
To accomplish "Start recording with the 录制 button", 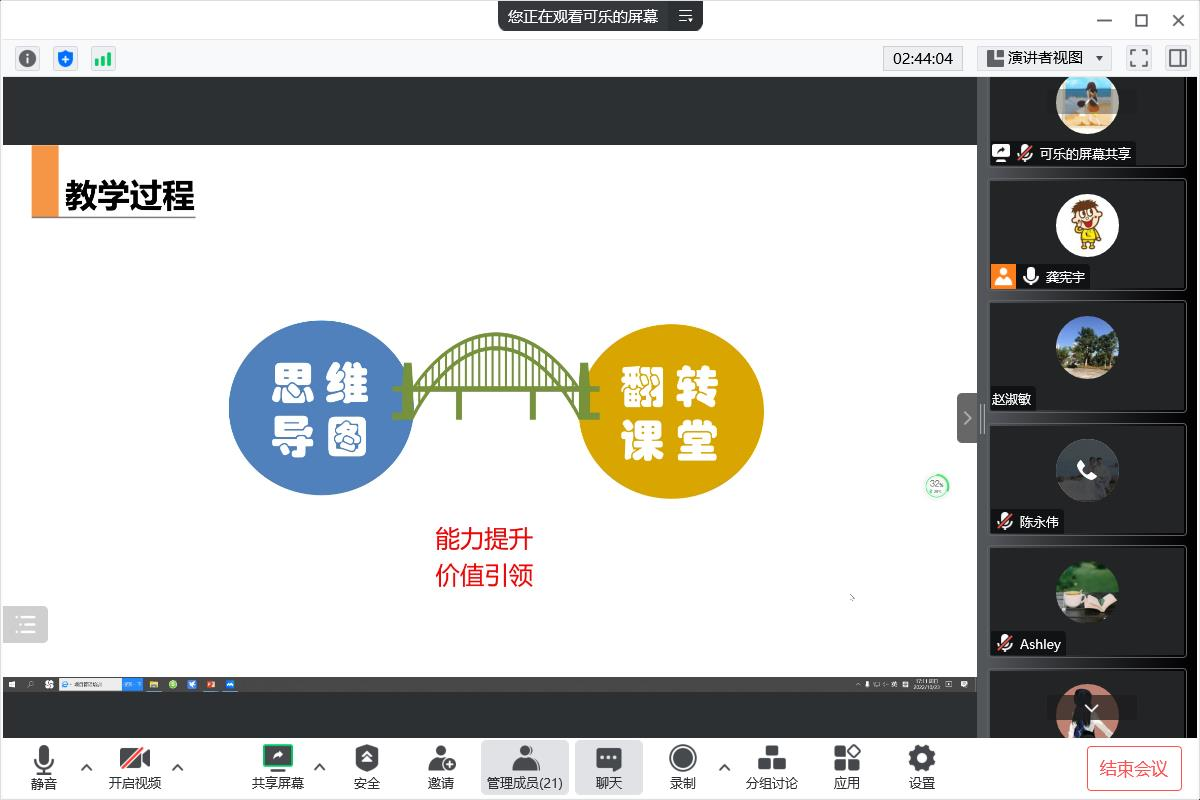I will pyautogui.click(x=682, y=767).
